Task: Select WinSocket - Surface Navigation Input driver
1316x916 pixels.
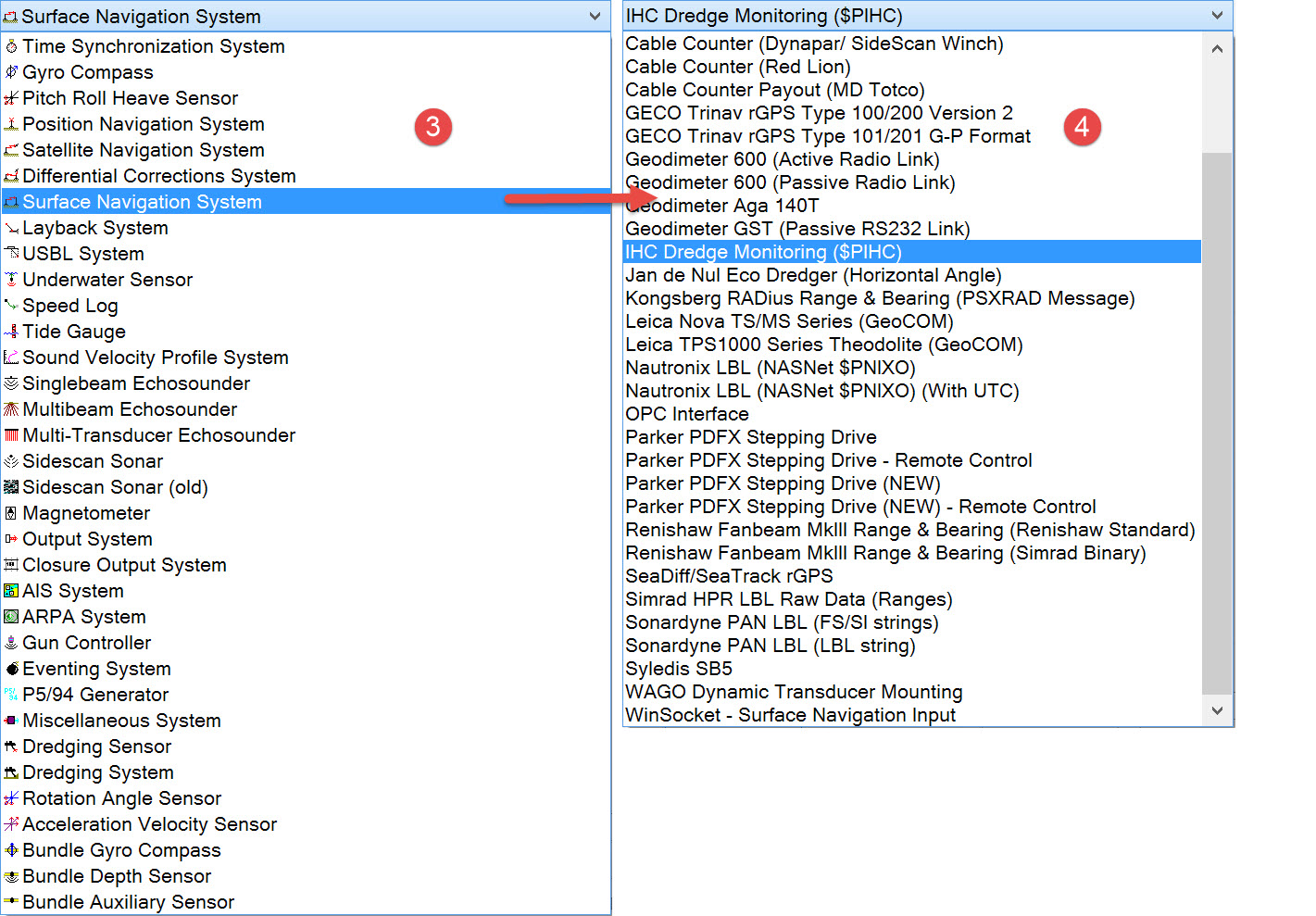Action: (790, 715)
